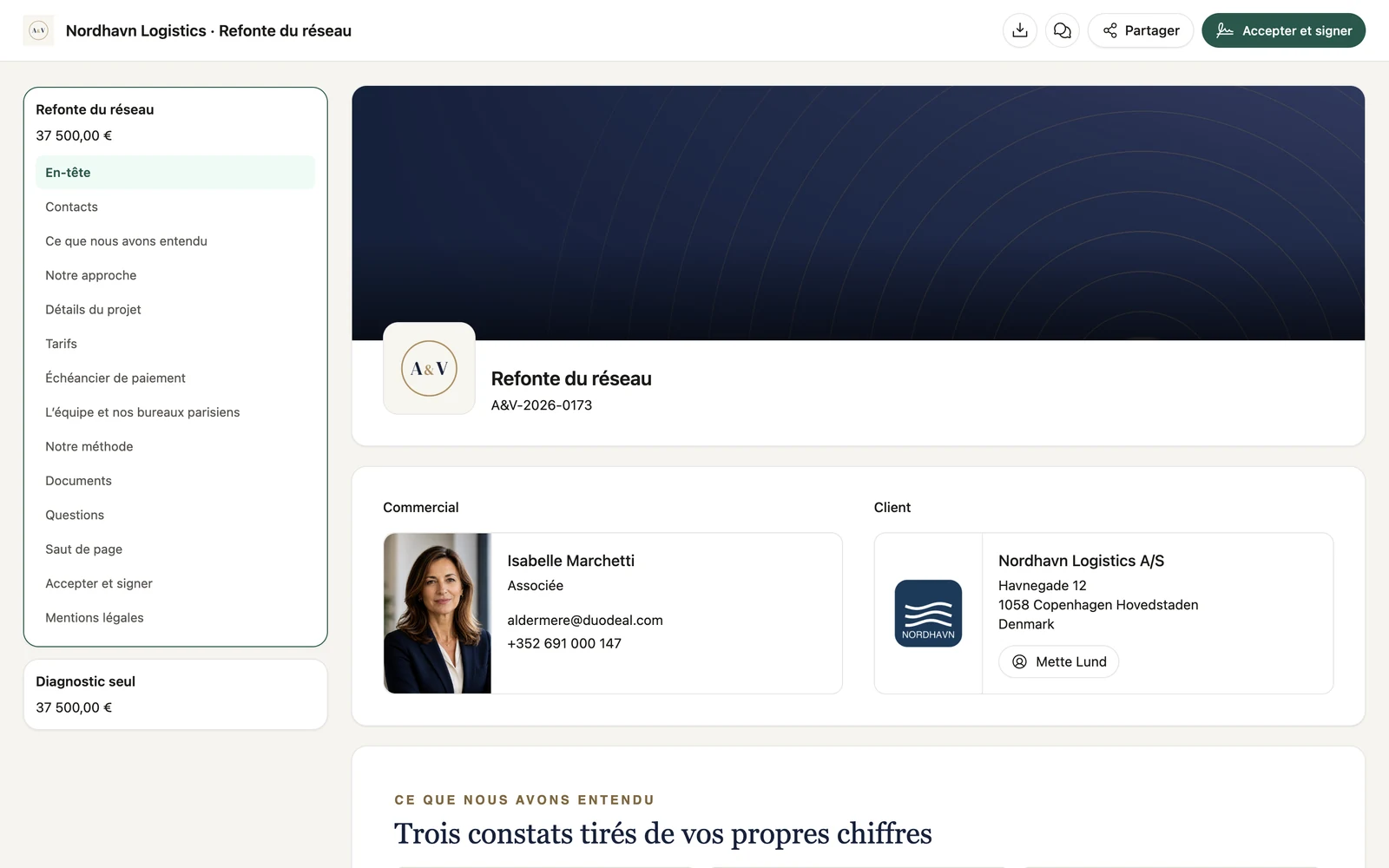Navigate to Détails du projet
The width and height of the screenshot is (1389, 868).
click(x=175, y=310)
